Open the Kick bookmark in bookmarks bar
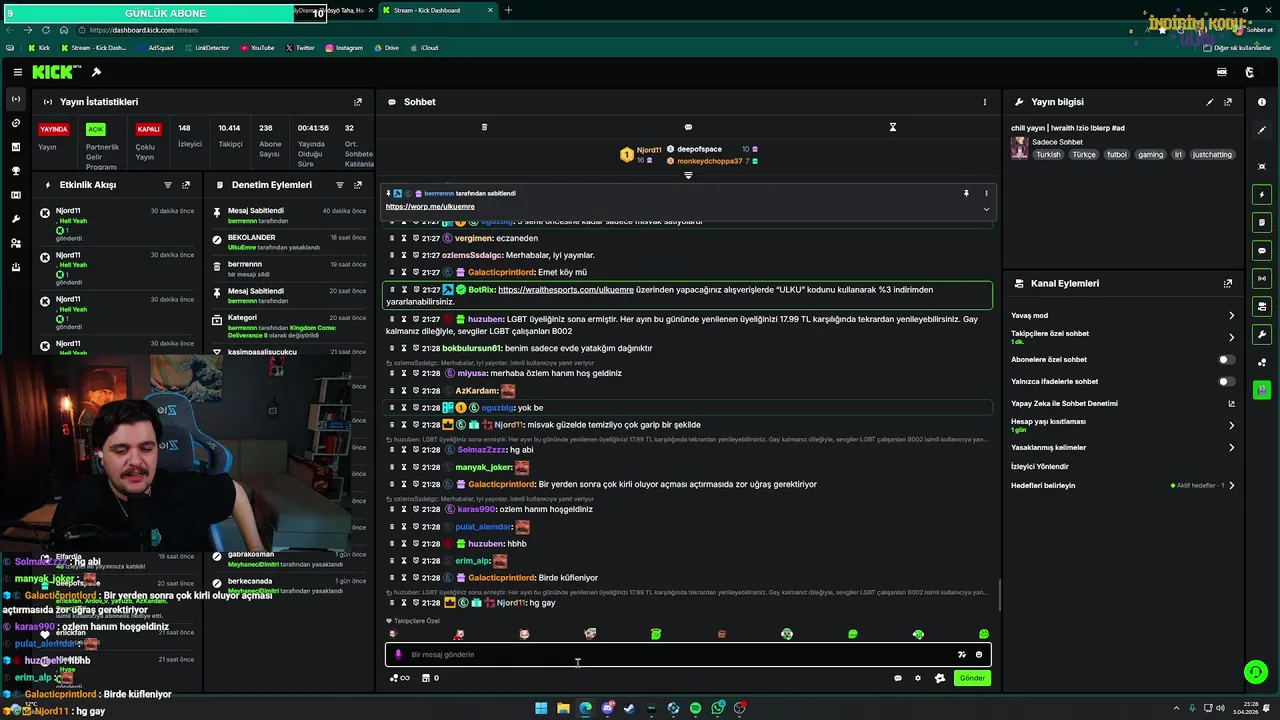 pos(40,48)
